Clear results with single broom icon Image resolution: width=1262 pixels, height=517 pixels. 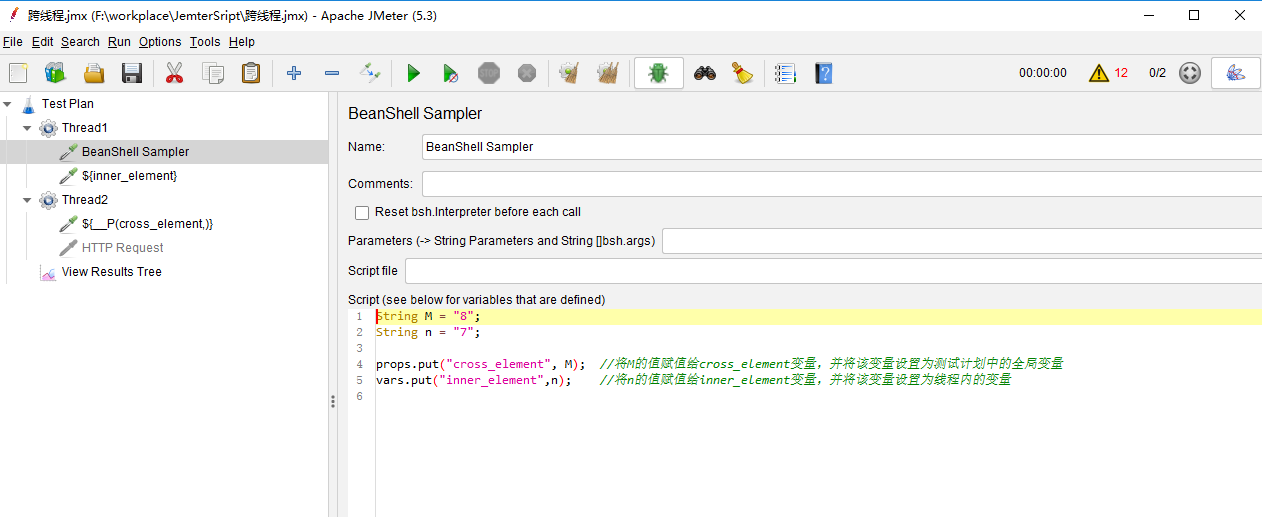[x=569, y=73]
